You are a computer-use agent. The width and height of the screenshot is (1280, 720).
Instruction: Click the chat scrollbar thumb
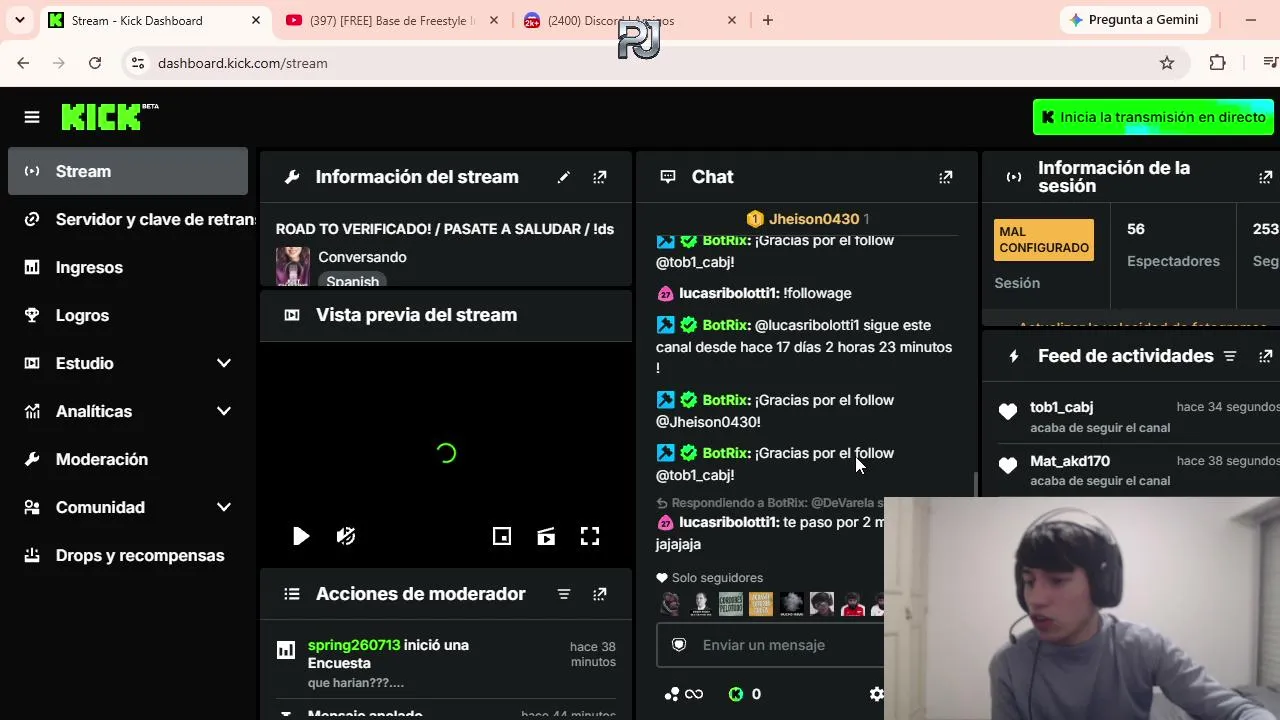pos(975,485)
